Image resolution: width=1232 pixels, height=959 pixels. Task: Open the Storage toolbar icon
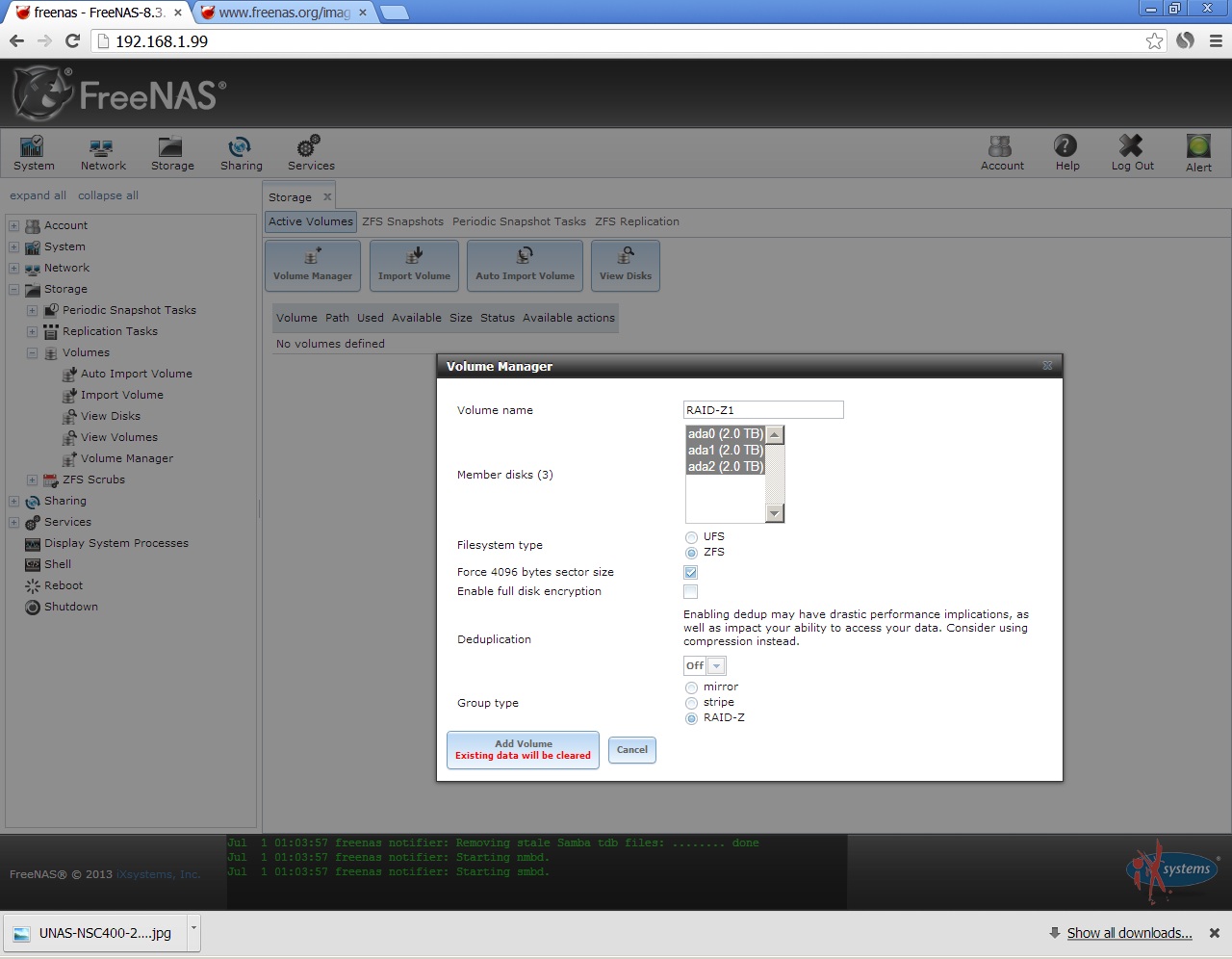(172, 152)
